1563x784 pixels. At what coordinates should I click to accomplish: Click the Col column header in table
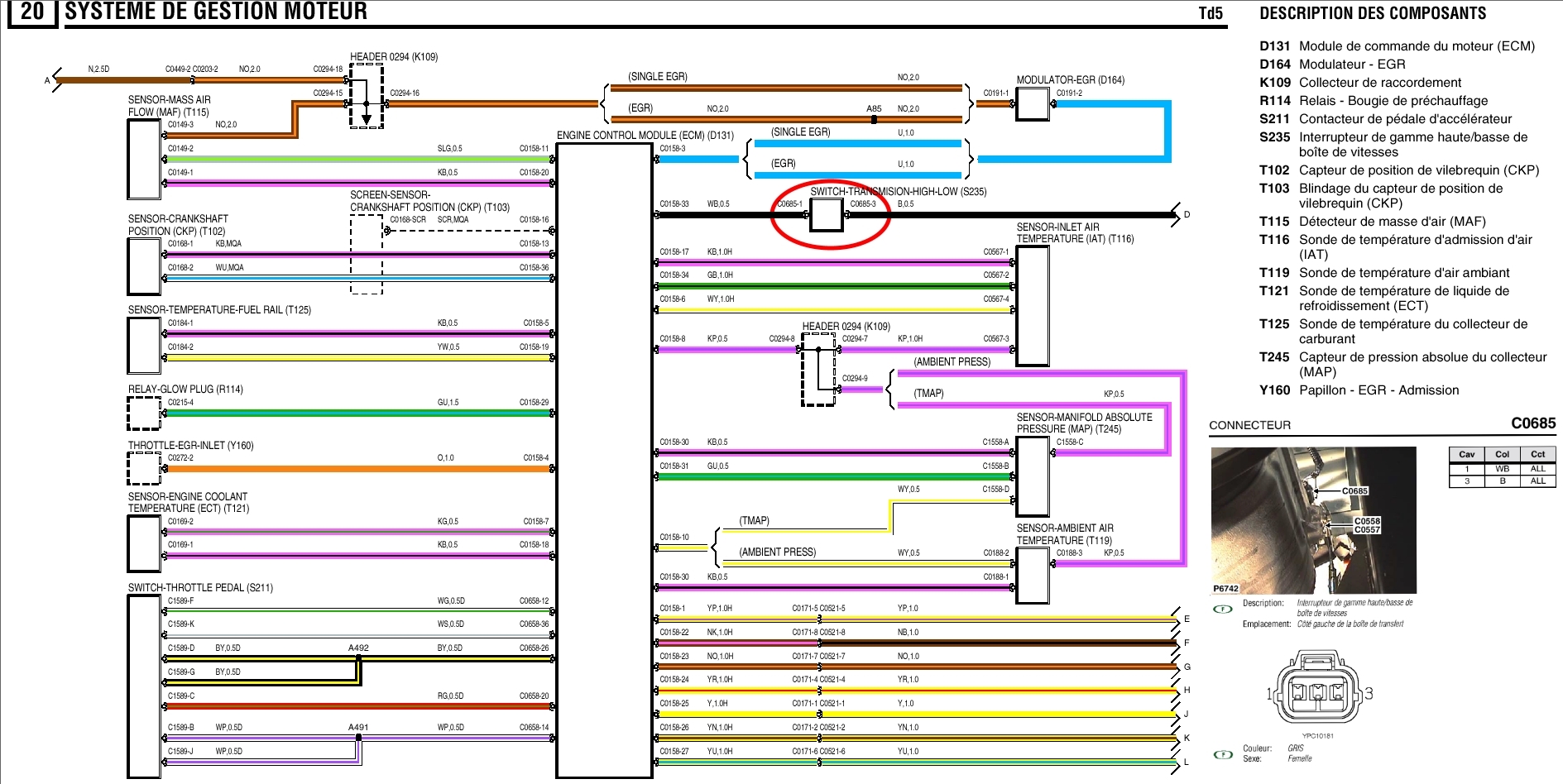click(1502, 454)
